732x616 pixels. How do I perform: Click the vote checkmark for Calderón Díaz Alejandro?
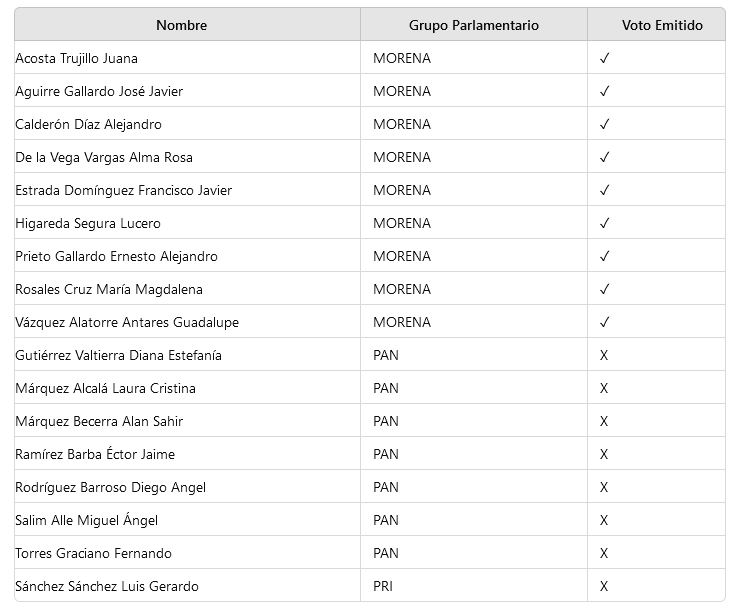(x=604, y=124)
